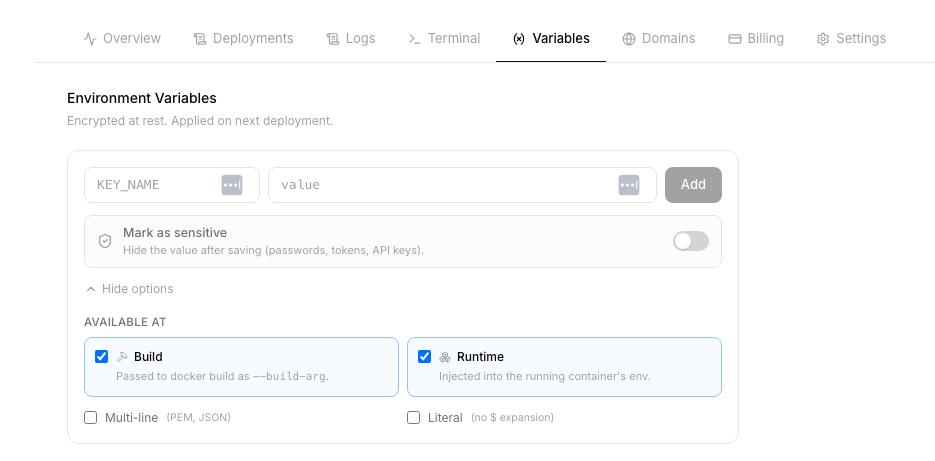
Task: Click 'Encrypted at rest' description text
Action: click(200, 121)
